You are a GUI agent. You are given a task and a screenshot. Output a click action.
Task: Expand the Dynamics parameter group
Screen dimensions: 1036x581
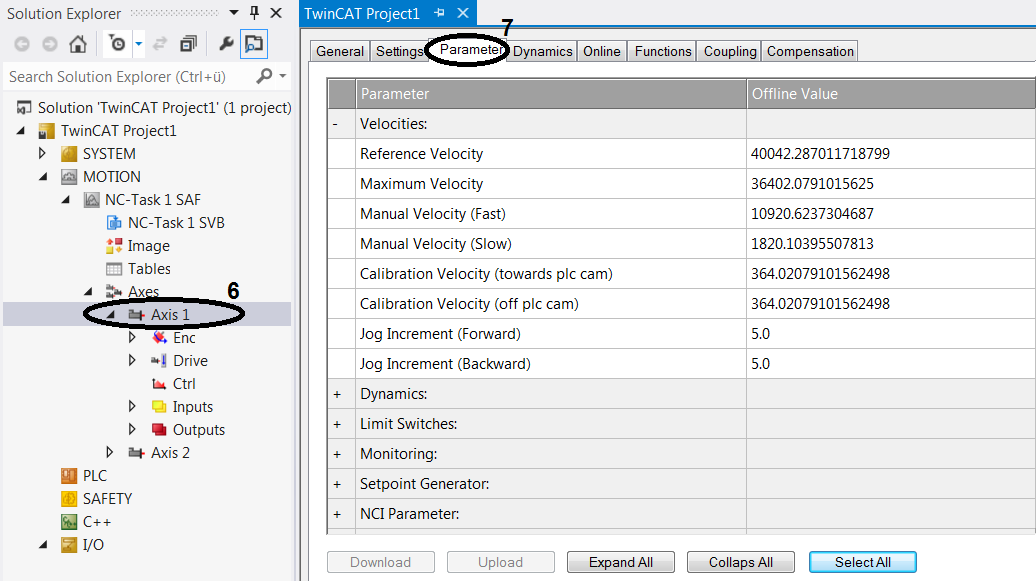click(337, 395)
